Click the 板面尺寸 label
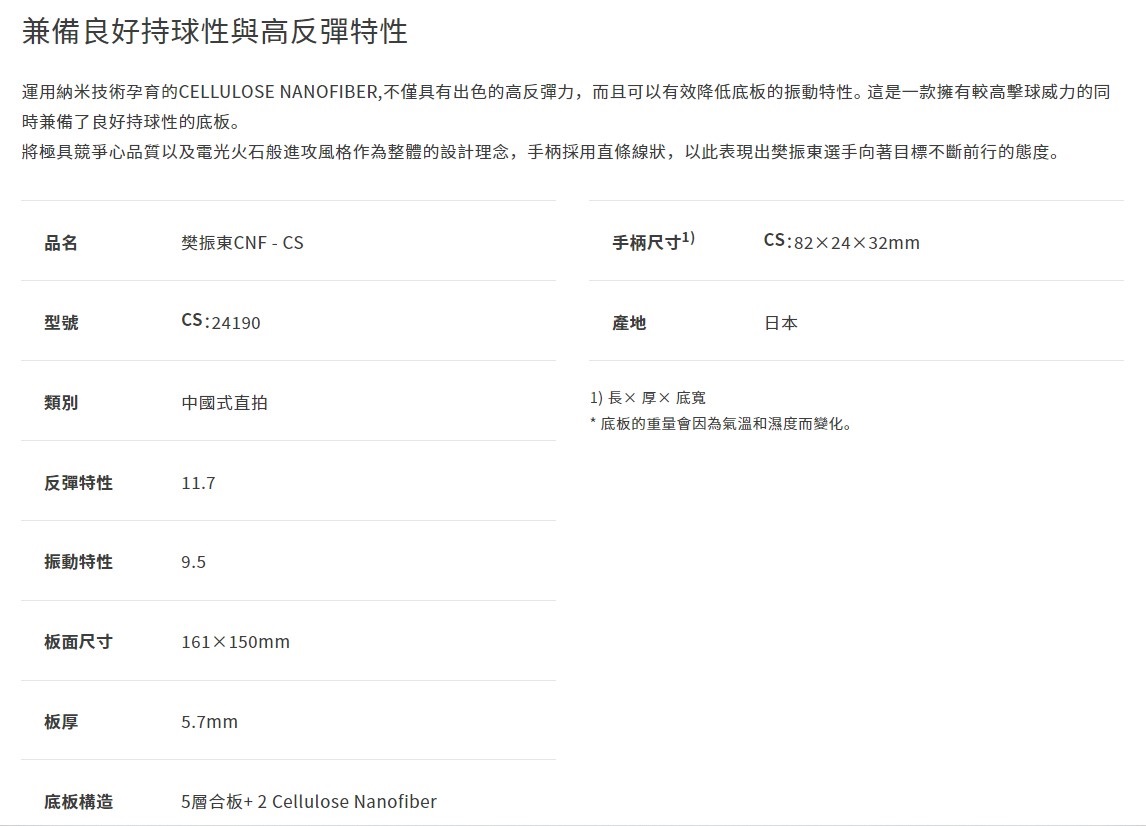This screenshot has height=826, width=1146. coord(78,642)
